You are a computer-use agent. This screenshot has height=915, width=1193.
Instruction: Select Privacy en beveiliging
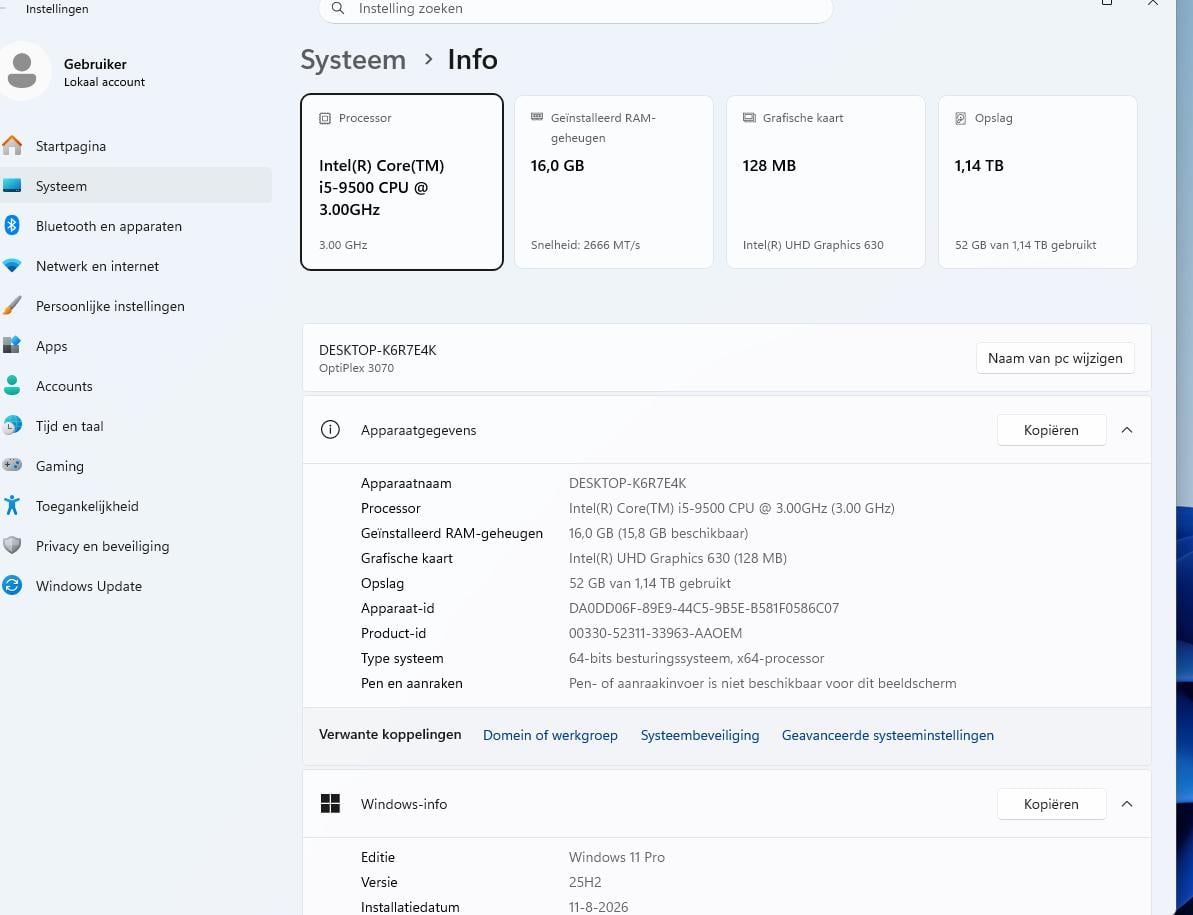135,546
